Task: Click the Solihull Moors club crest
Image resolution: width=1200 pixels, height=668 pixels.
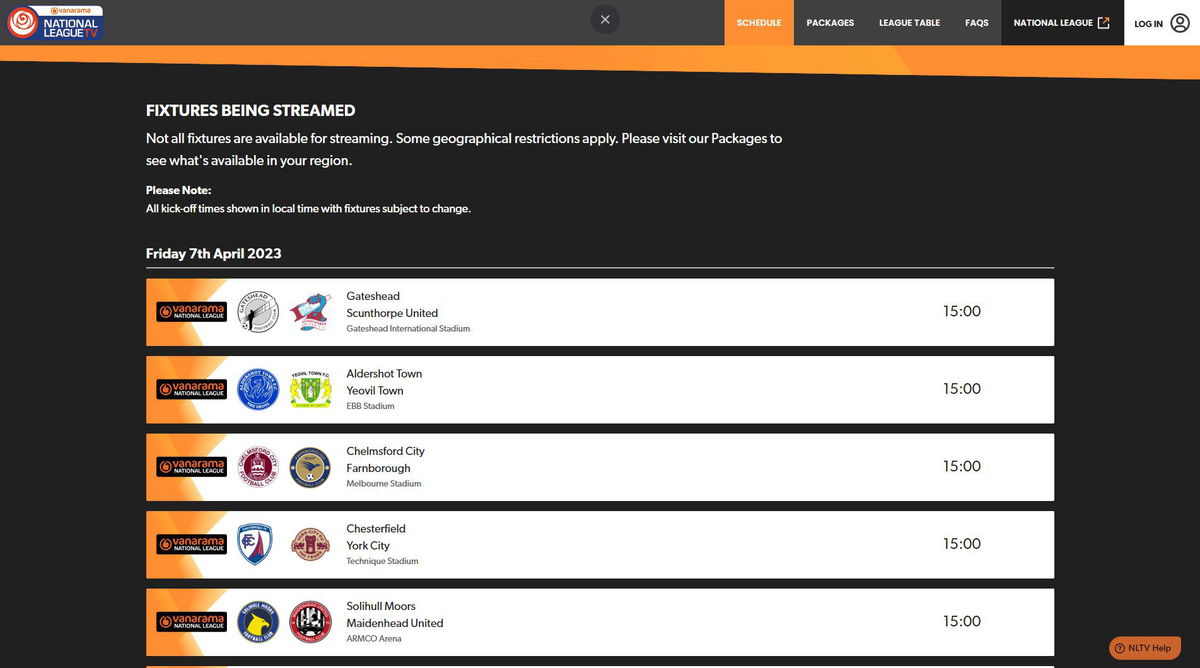Action: coord(258,622)
